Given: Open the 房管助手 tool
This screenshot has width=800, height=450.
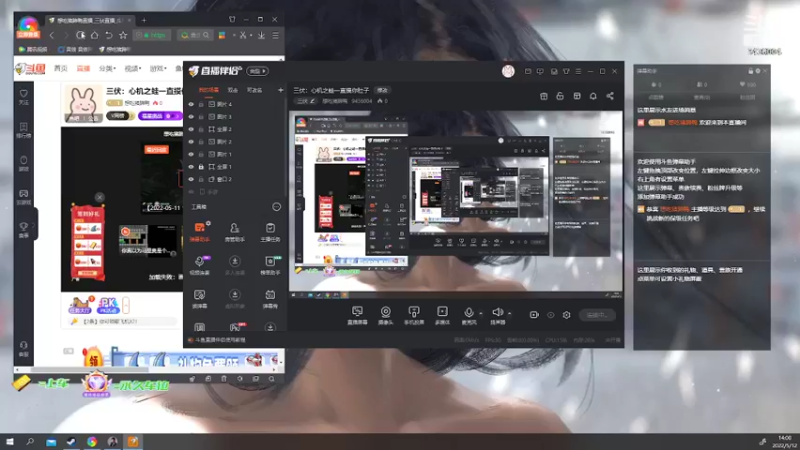Looking at the screenshot, I should (x=234, y=232).
